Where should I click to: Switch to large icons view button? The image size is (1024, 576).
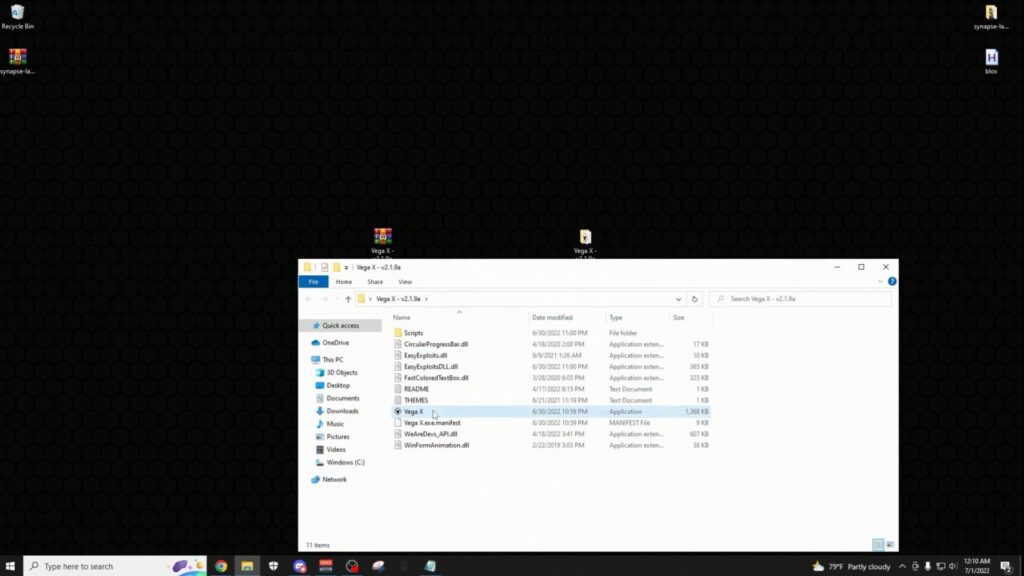point(890,545)
